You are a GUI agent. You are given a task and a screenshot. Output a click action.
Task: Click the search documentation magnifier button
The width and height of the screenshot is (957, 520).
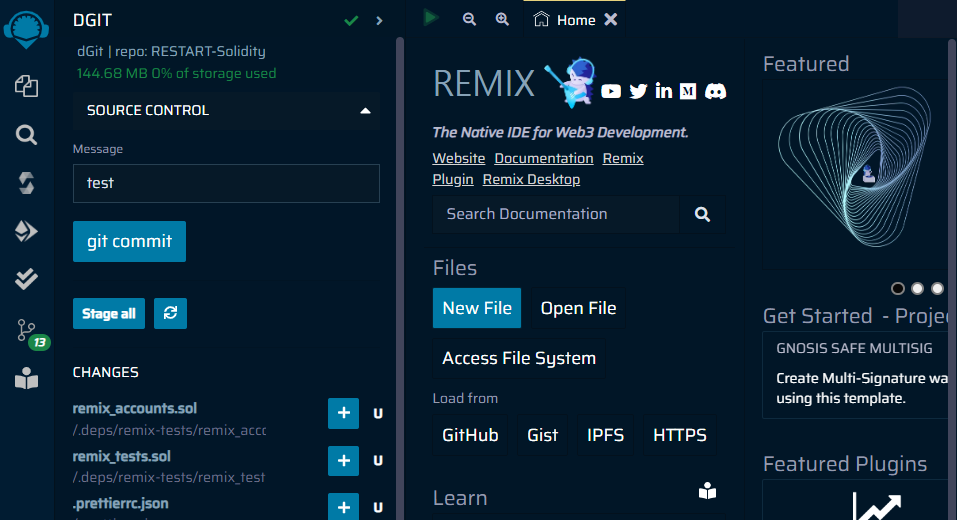[x=702, y=214]
